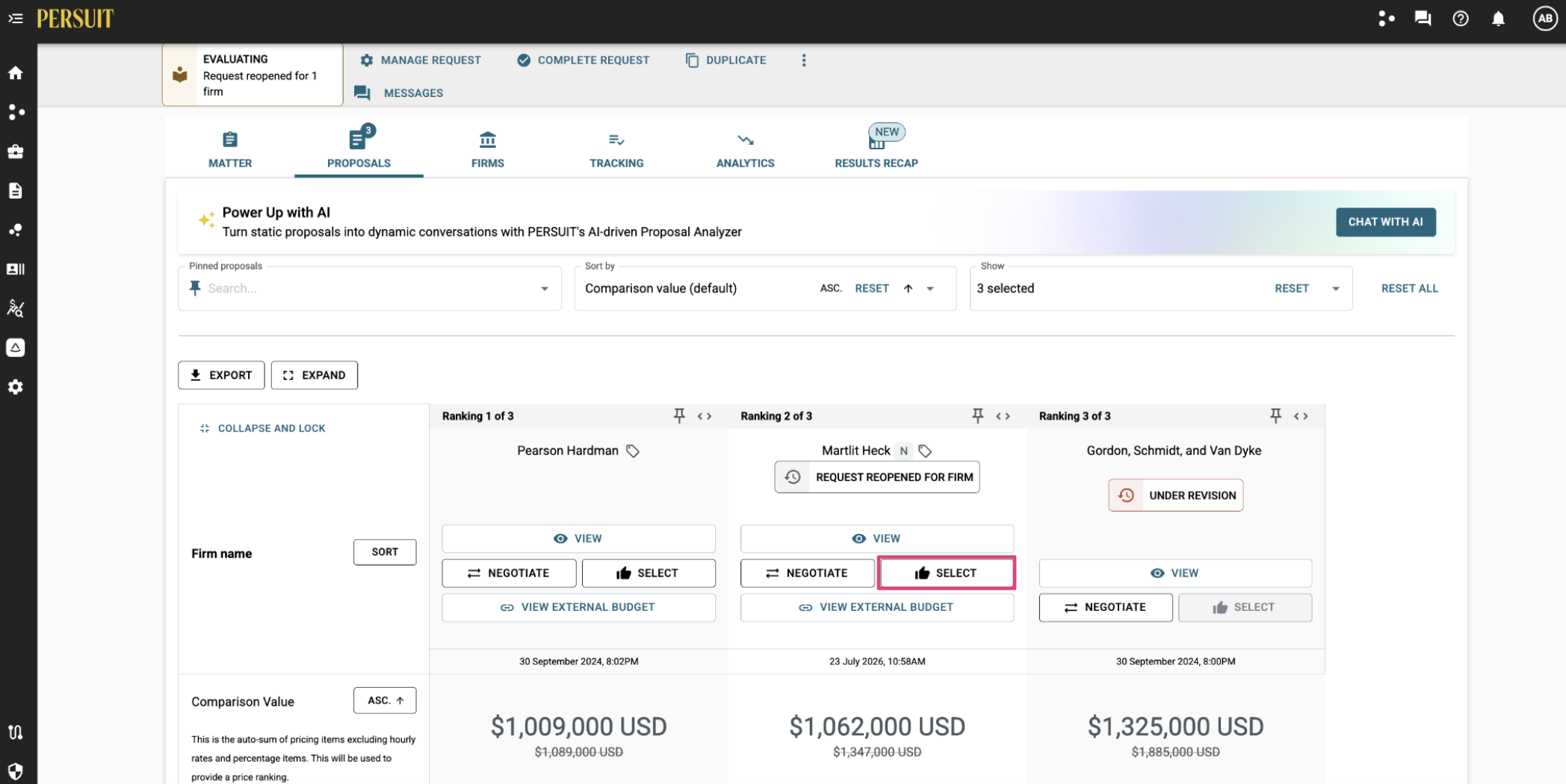Open the Sort by dropdown arrow

point(931,289)
